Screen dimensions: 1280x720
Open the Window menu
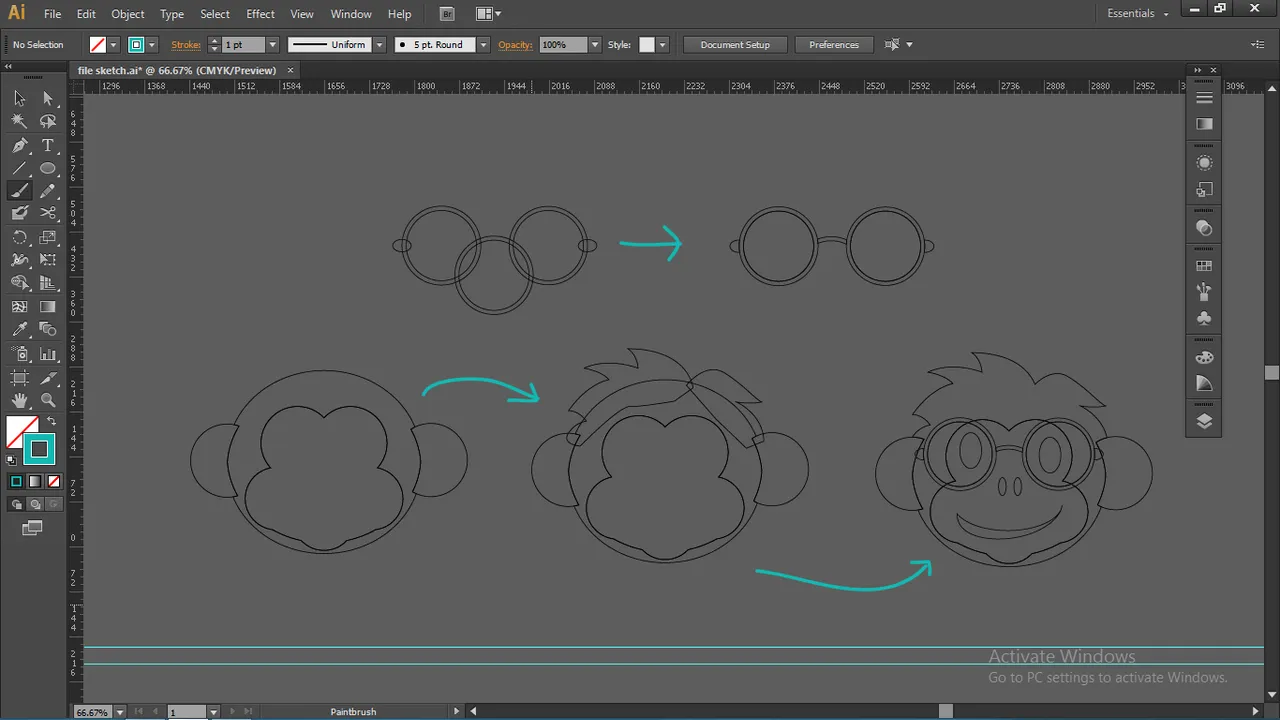click(351, 14)
